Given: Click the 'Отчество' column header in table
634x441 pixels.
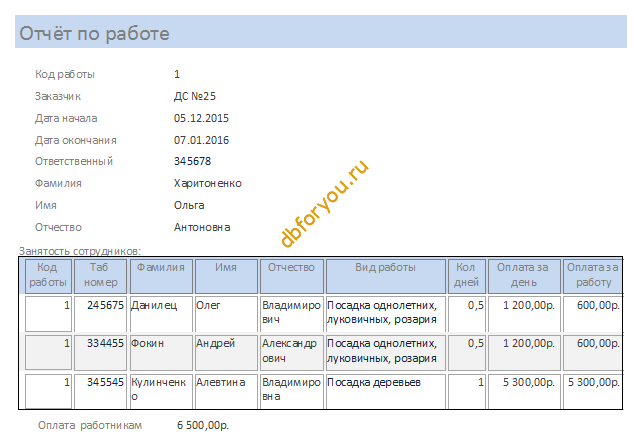Looking at the screenshot, I should 292,276.
